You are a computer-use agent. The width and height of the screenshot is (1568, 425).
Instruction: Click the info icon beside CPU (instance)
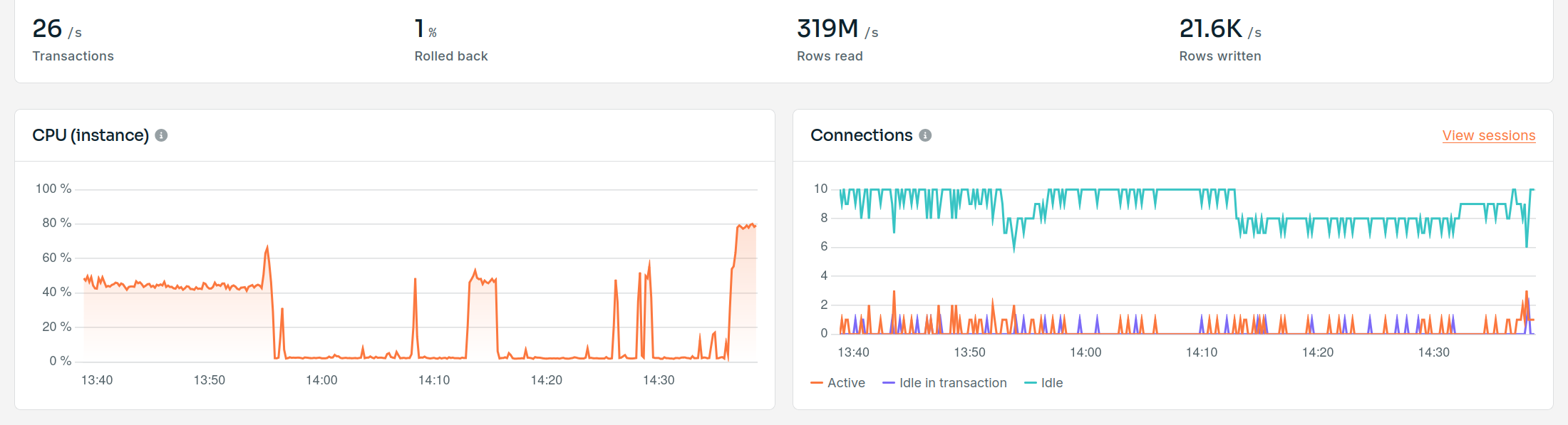tap(161, 135)
